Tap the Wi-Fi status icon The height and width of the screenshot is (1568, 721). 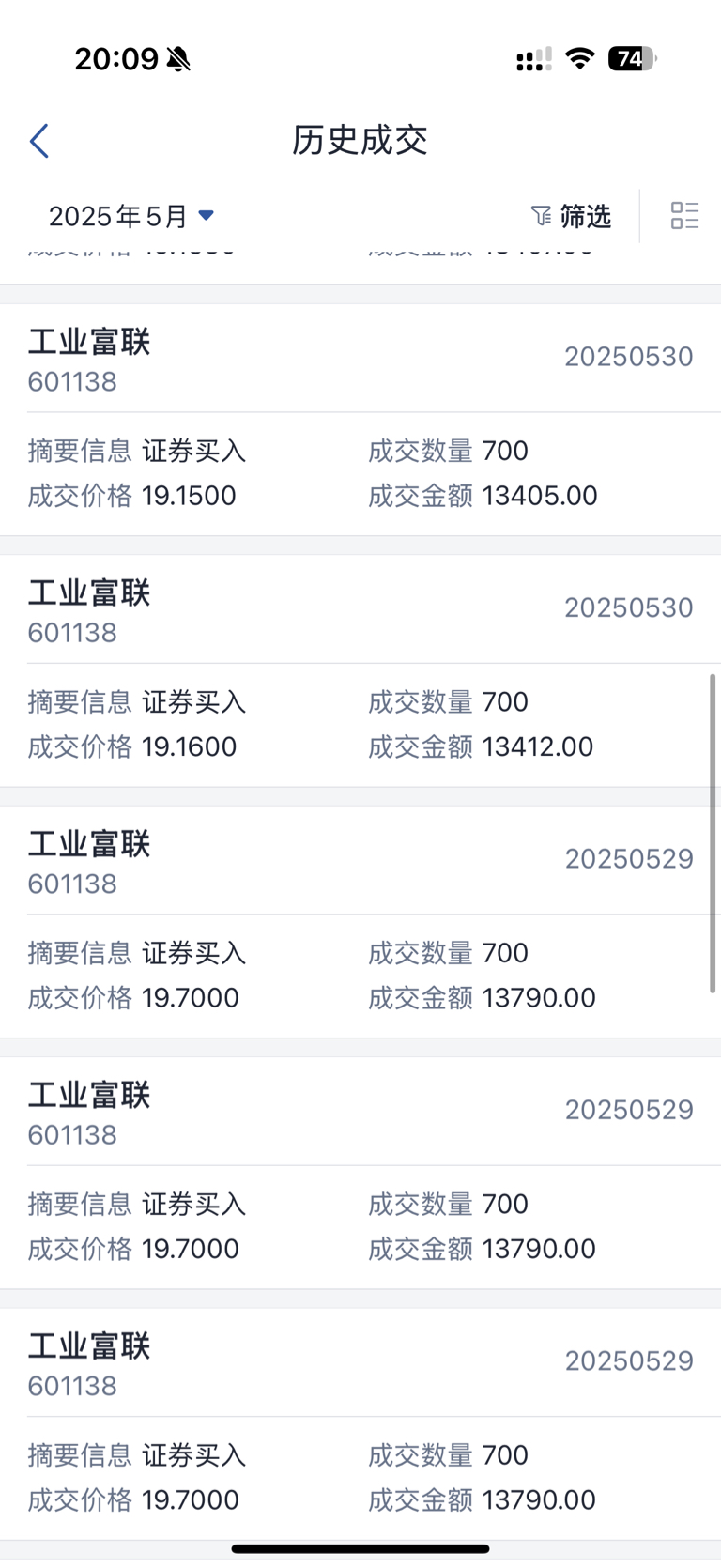pyautogui.click(x=580, y=59)
